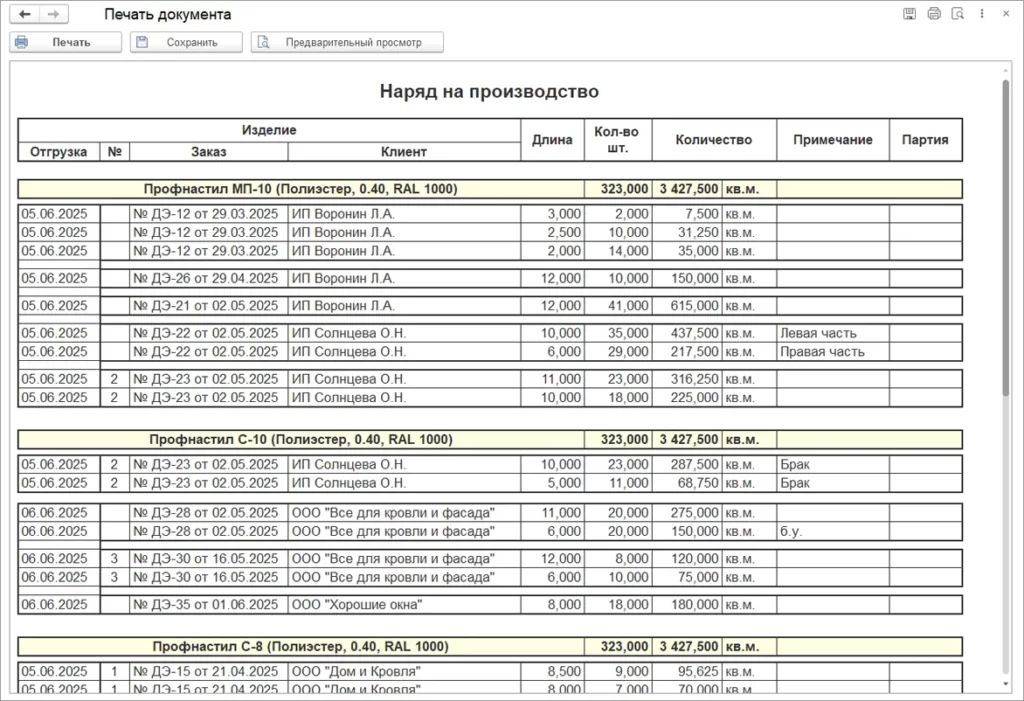Click the Примечание column header
The width and height of the screenshot is (1024, 701).
[x=833, y=139]
